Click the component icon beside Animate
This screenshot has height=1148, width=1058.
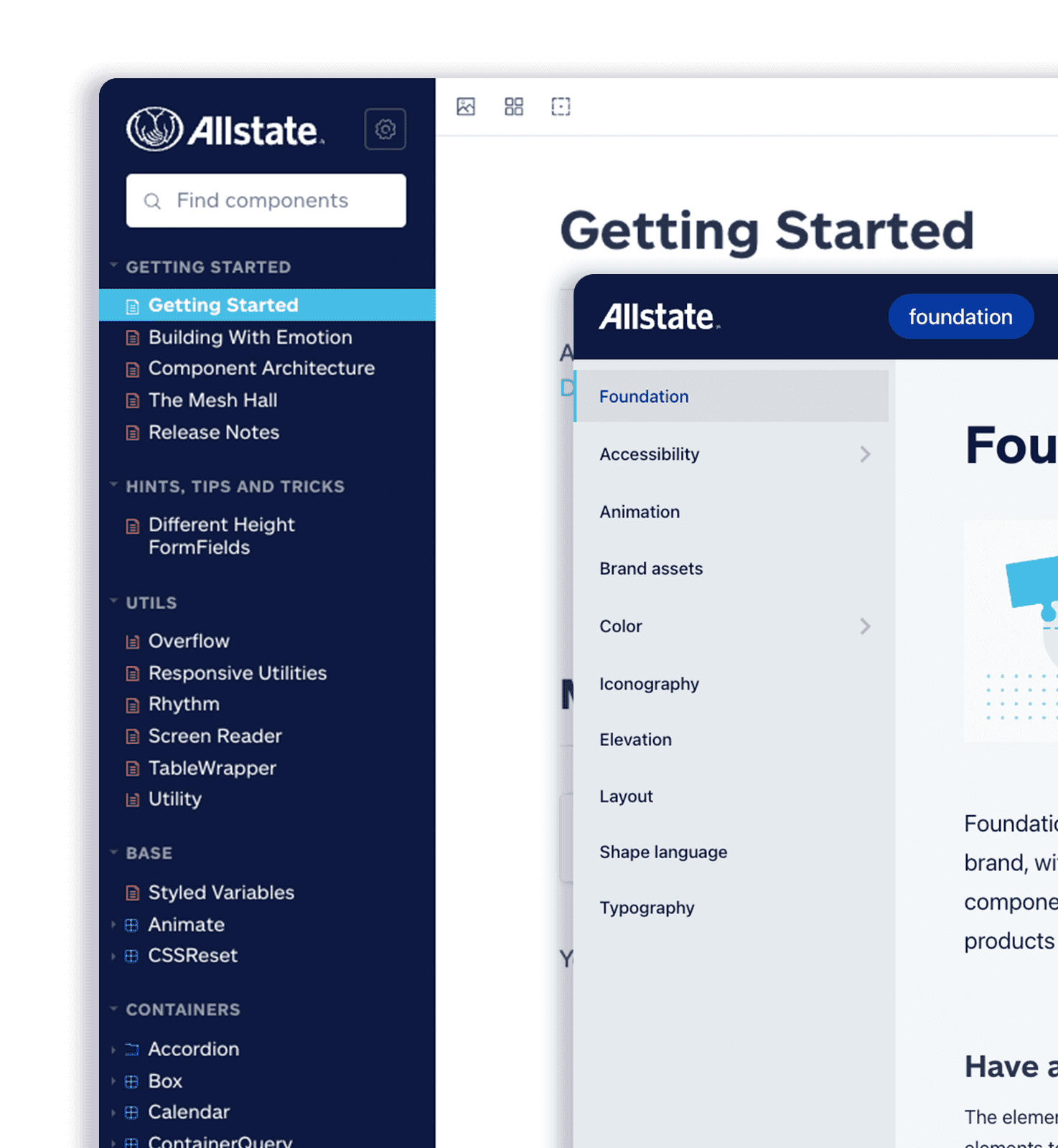(131, 925)
